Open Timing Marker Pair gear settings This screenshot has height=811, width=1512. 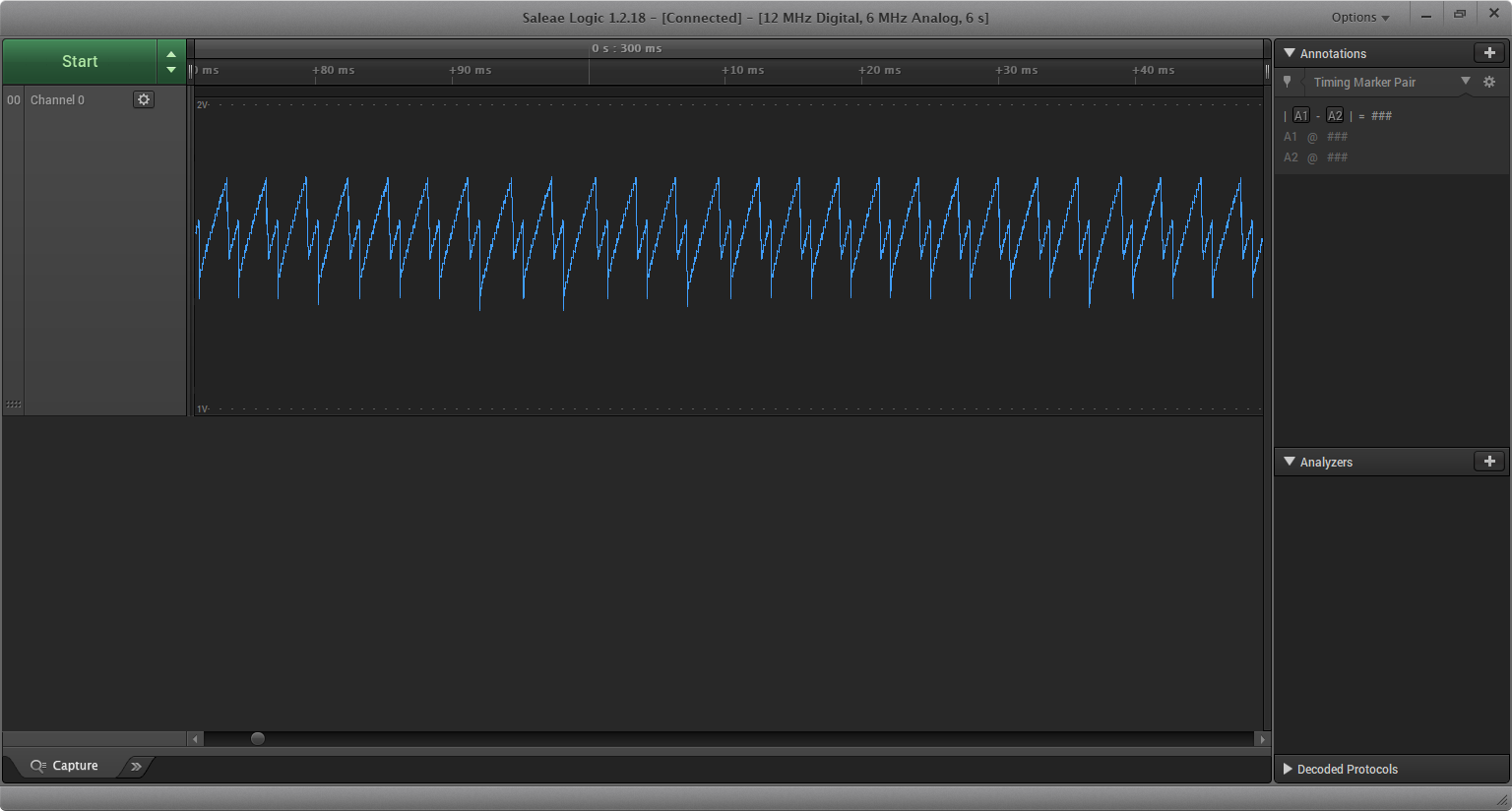(1489, 83)
